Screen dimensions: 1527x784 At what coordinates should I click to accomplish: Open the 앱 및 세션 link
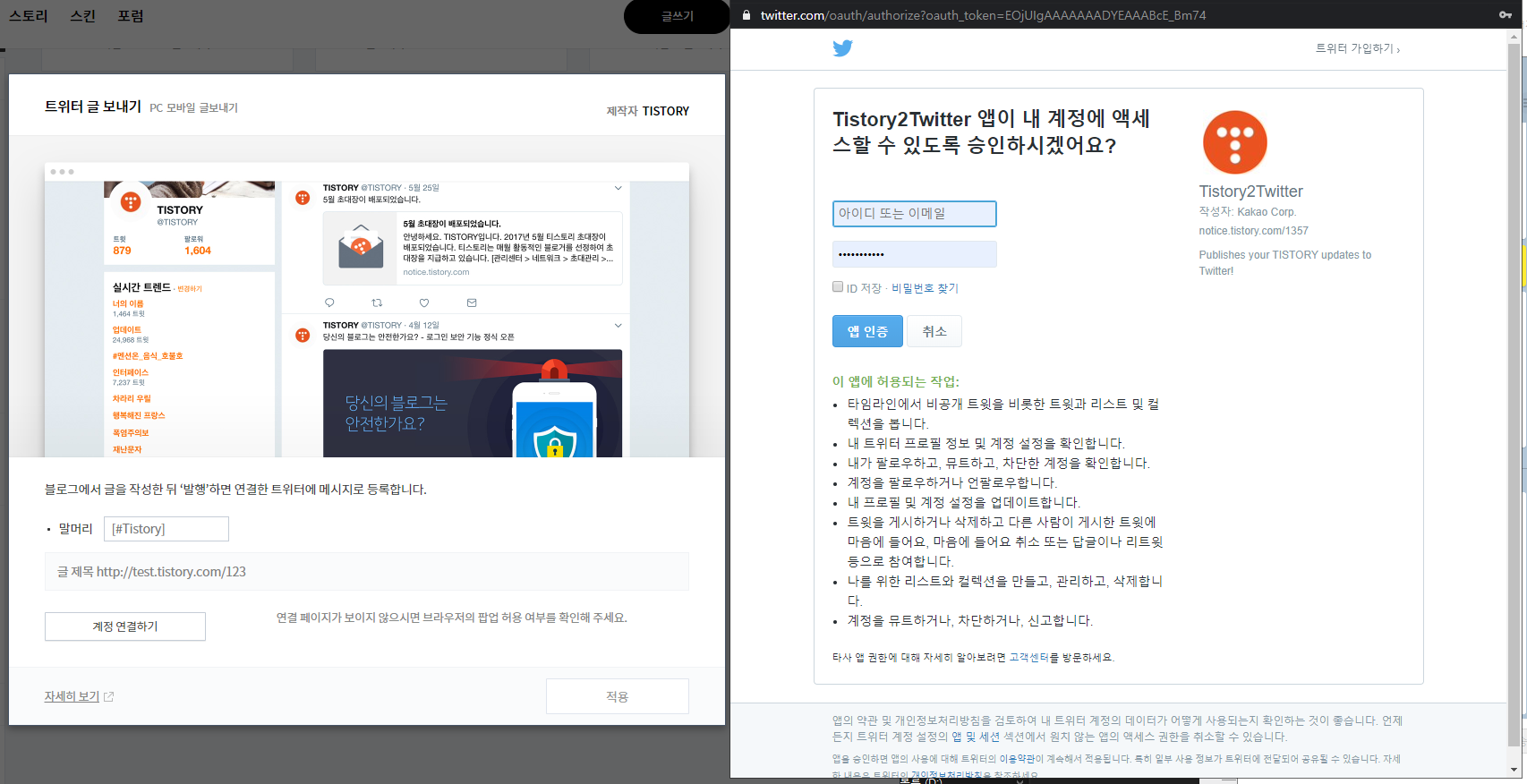975,737
